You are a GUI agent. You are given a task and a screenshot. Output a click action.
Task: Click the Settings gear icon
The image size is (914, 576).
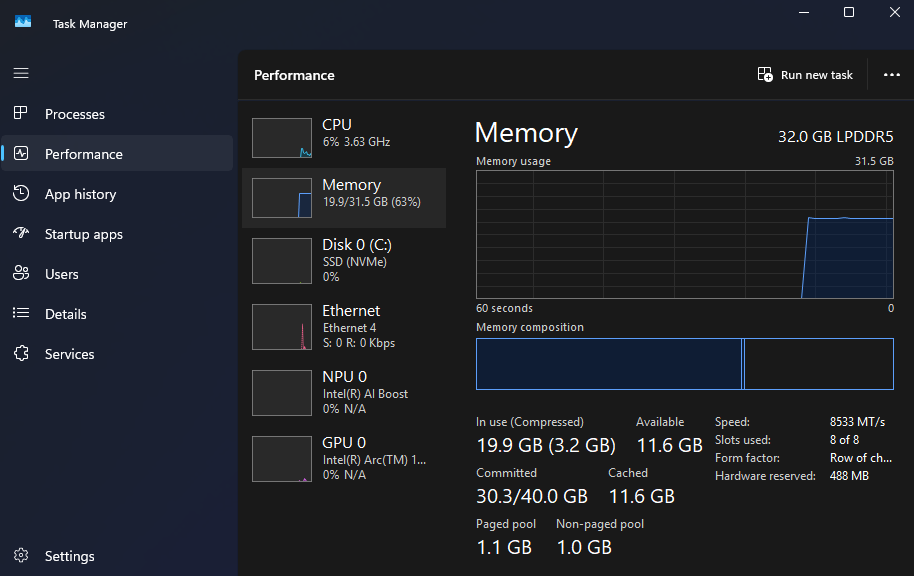(21, 555)
